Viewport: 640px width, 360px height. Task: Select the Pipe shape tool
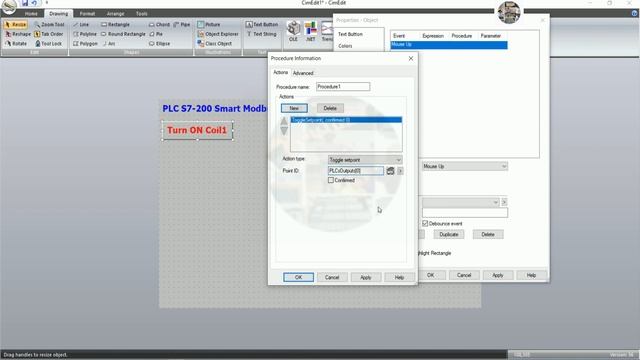[x=182, y=24]
